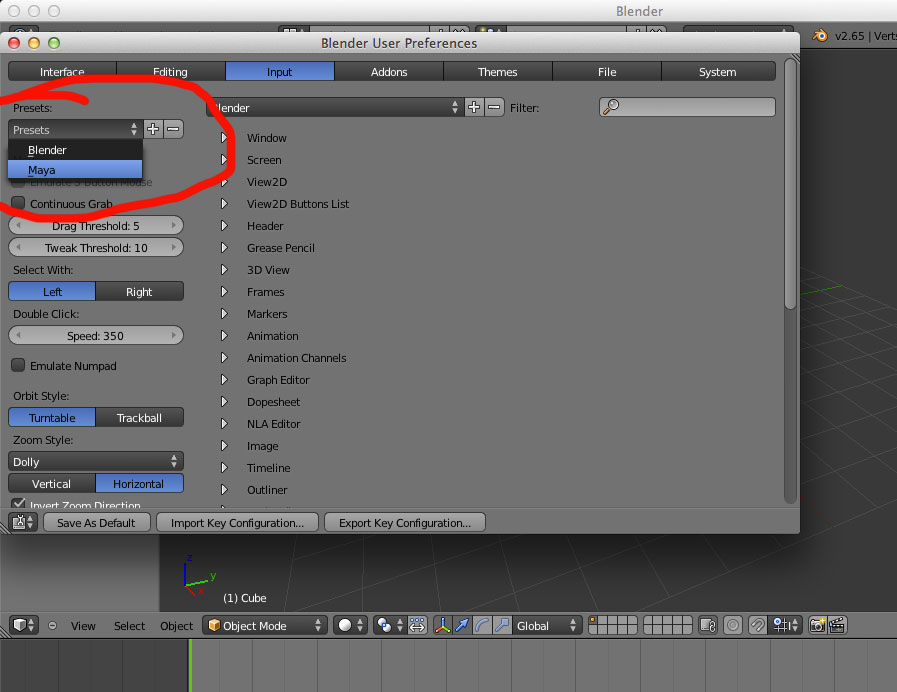The image size is (897, 692).
Task: Switch to the Editing tab
Action: (x=171, y=71)
